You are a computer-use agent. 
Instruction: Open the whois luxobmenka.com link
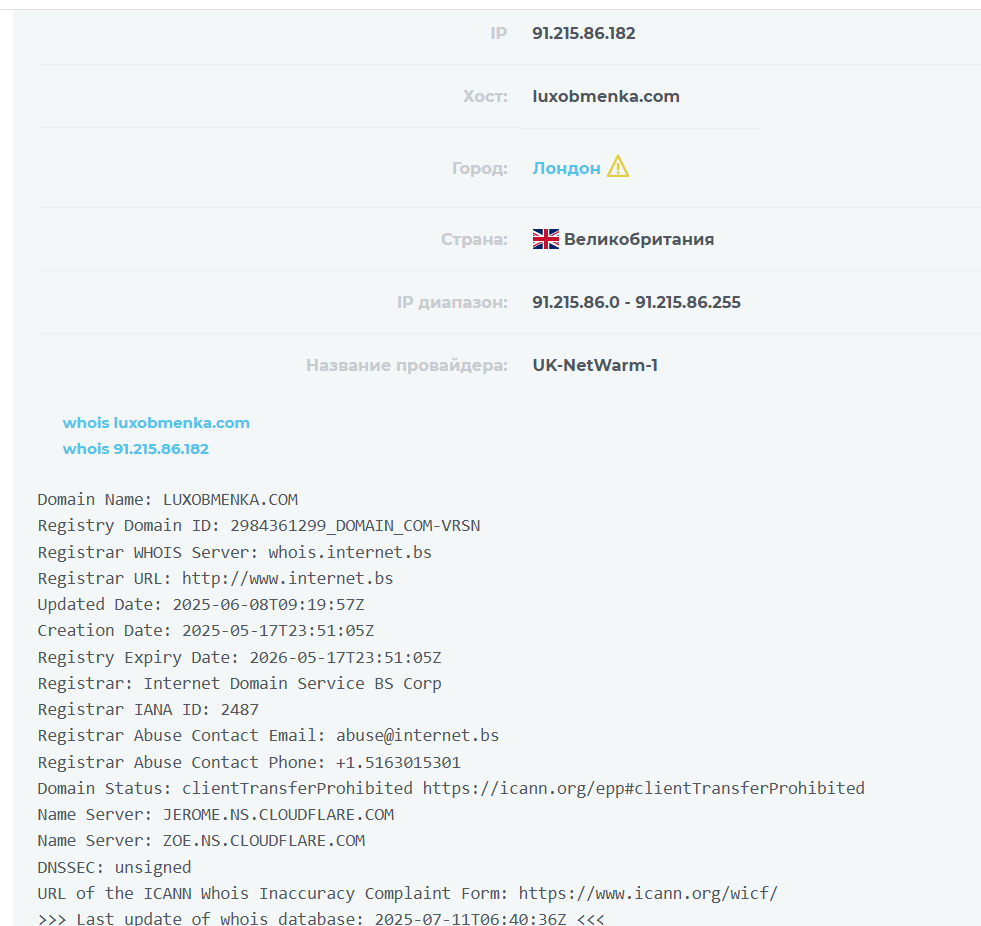[156, 423]
